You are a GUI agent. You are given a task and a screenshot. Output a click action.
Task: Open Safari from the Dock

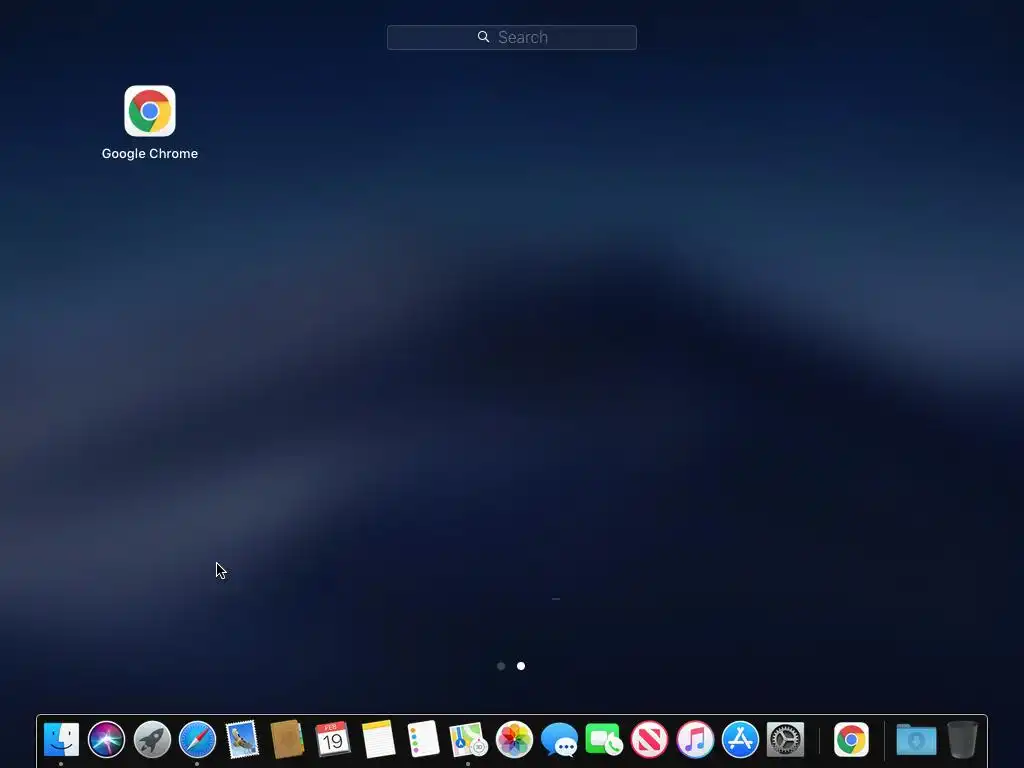click(x=197, y=740)
